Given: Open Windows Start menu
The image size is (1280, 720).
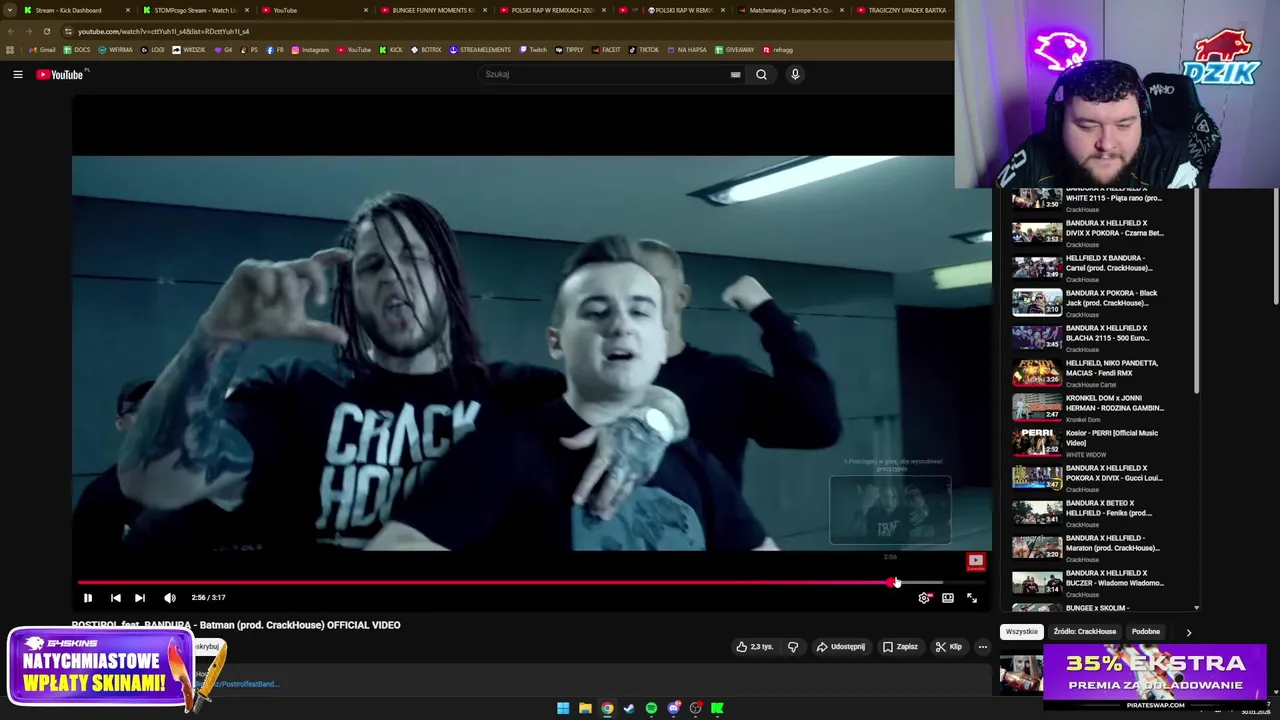Looking at the screenshot, I should tap(563, 708).
